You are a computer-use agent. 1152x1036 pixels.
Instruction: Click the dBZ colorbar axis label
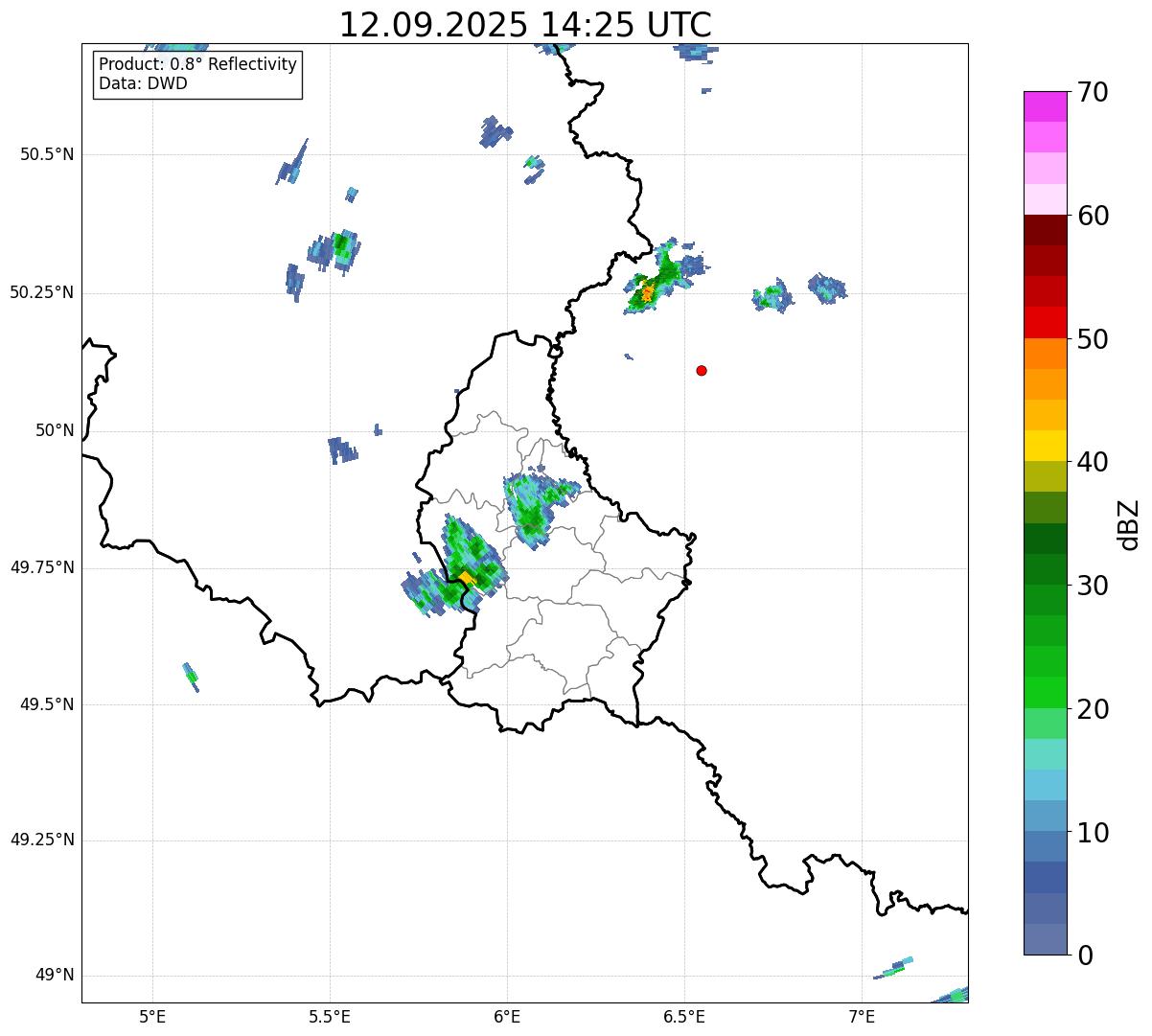click(1129, 524)
